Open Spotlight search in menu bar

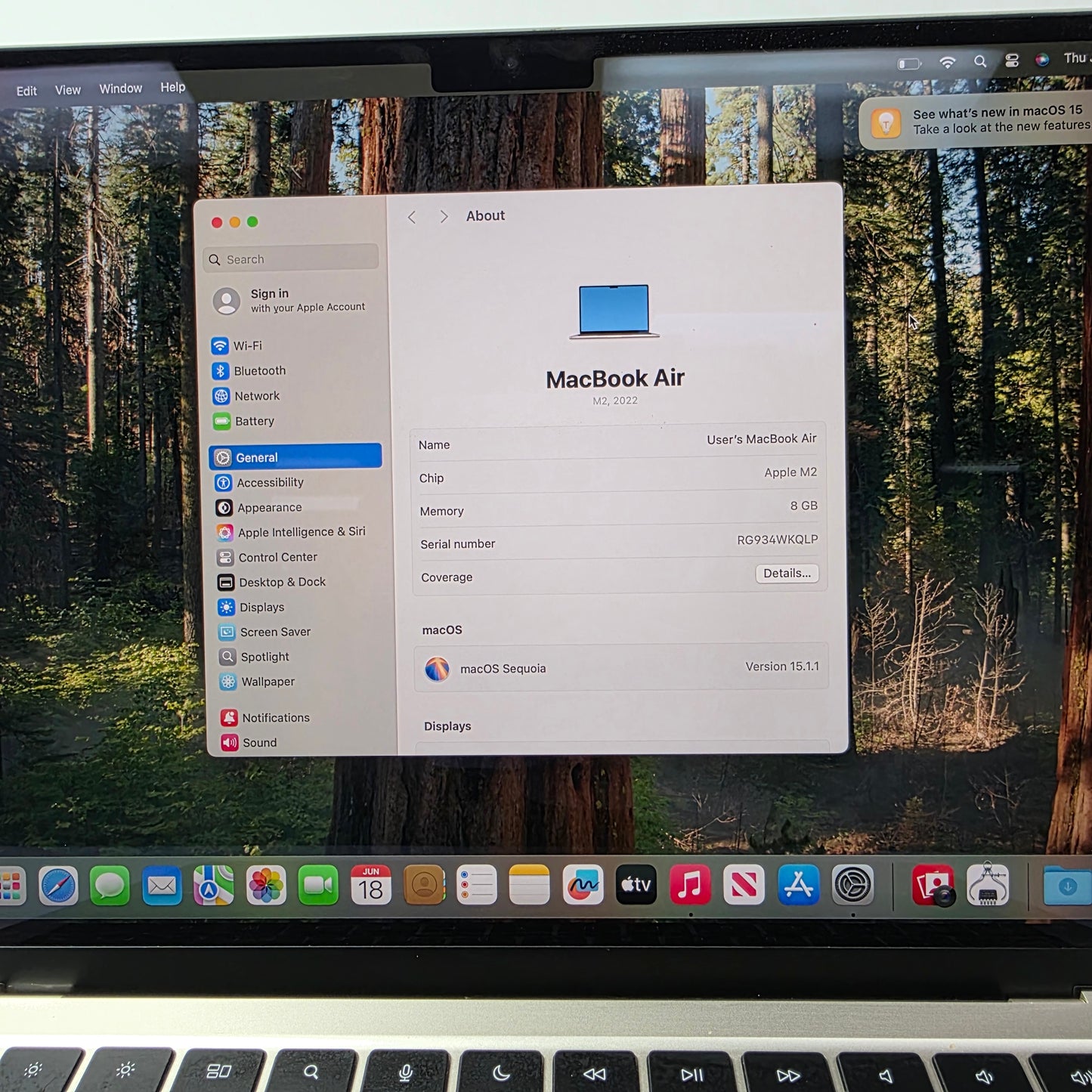tap(980, 61)
